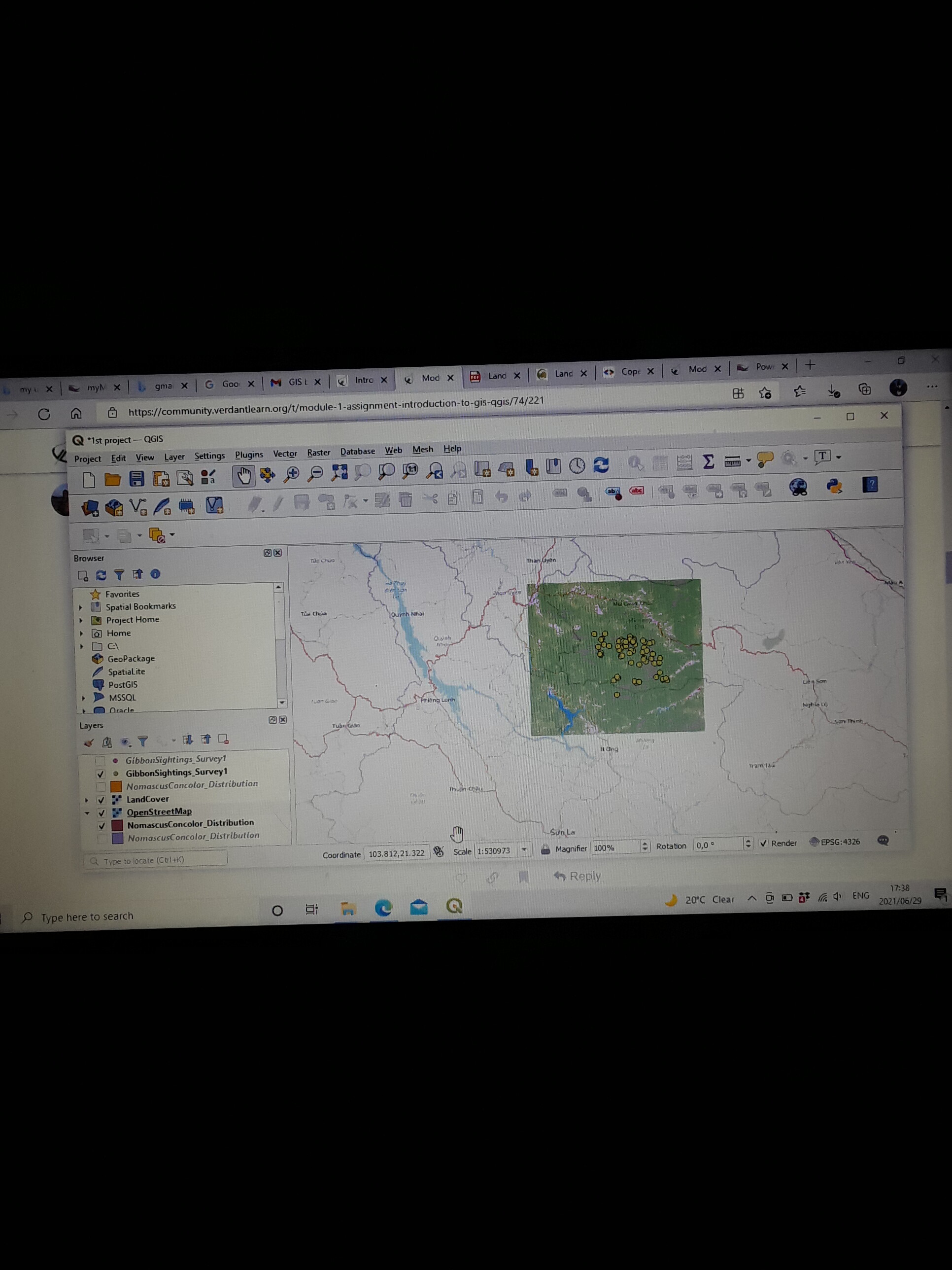This screenshot has height=1270, width=952.
Task: Save the current QGIS project
Action: [x=136, y=478]
